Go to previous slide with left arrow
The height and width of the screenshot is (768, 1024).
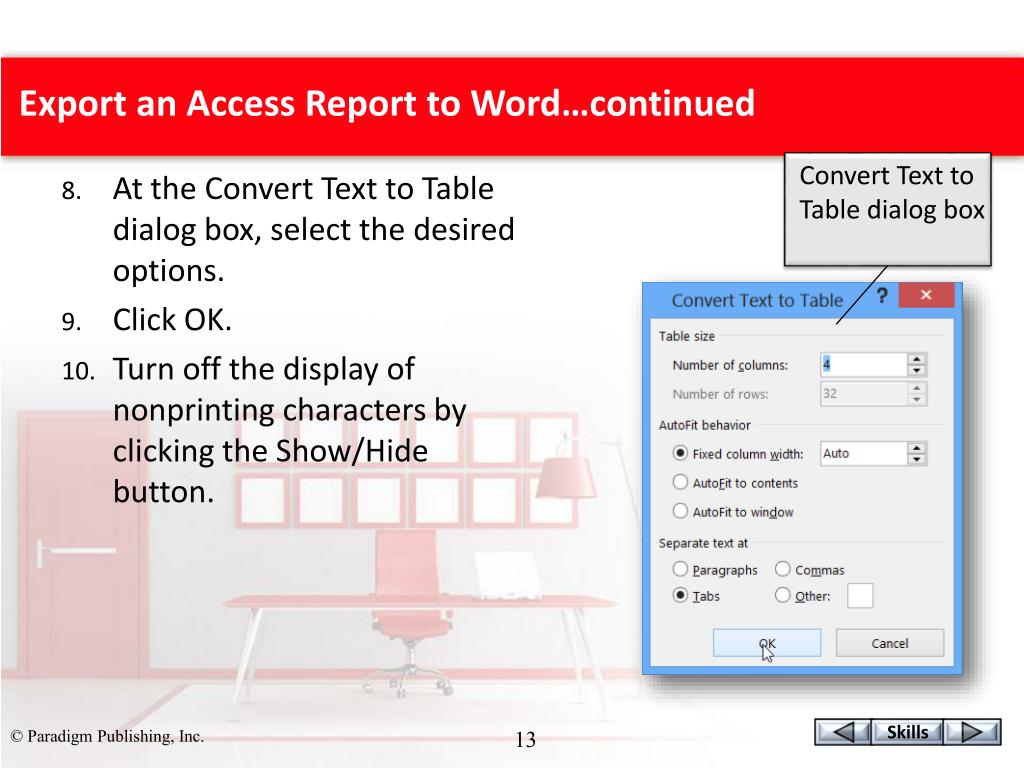pos(842,731)
